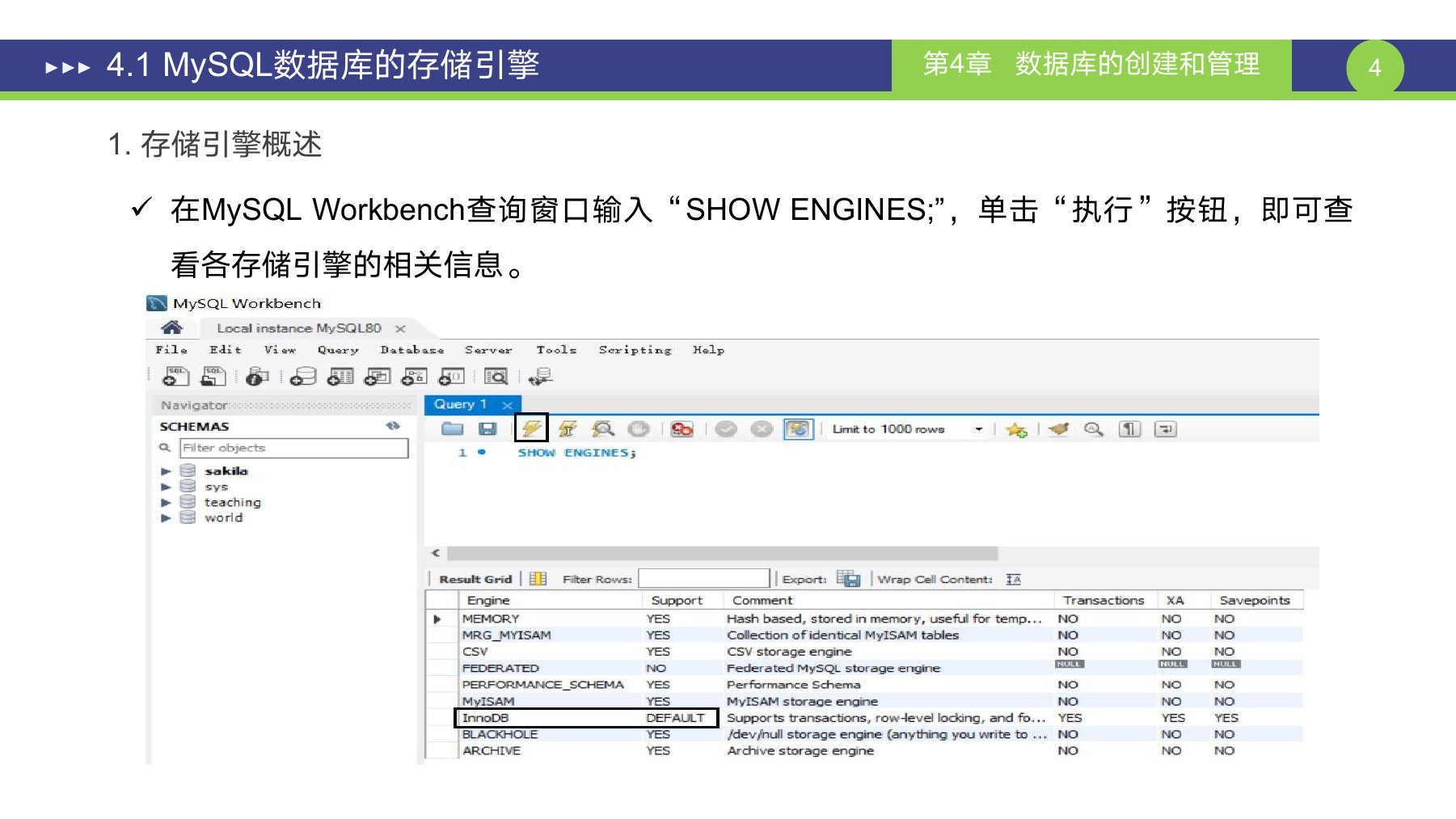The height and width of the screenshot is (819, 1456).
Task: Click the Transactions column header
Action: pyautogui.click(x=1104, y=600)
